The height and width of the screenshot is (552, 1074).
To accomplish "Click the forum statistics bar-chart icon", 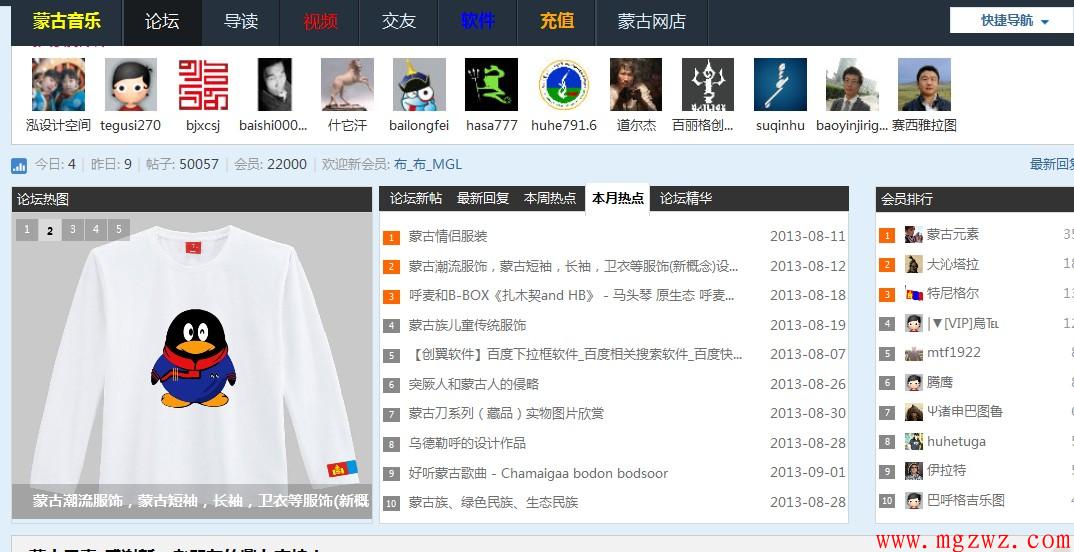I will tap(19, 165).
